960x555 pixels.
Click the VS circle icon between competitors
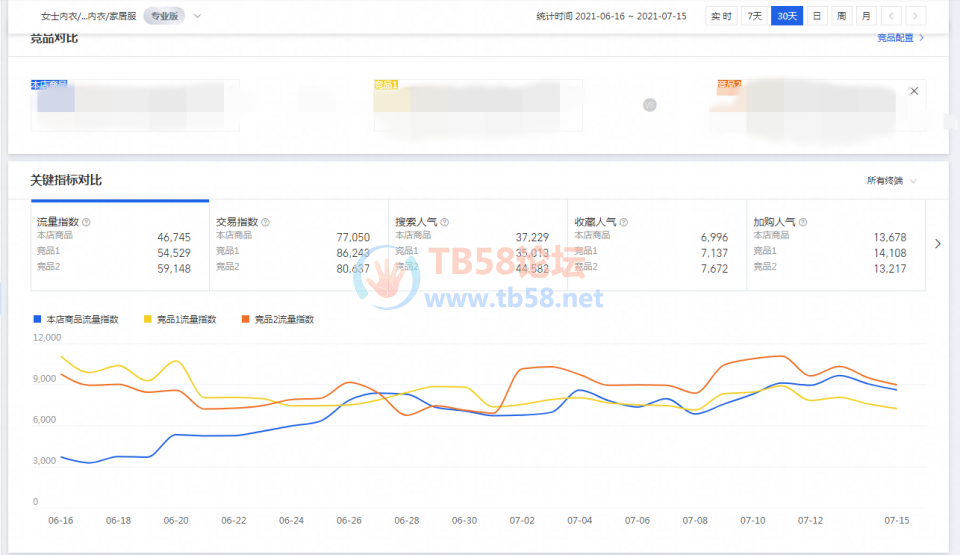pyautogui.click(x=650, y=105)
